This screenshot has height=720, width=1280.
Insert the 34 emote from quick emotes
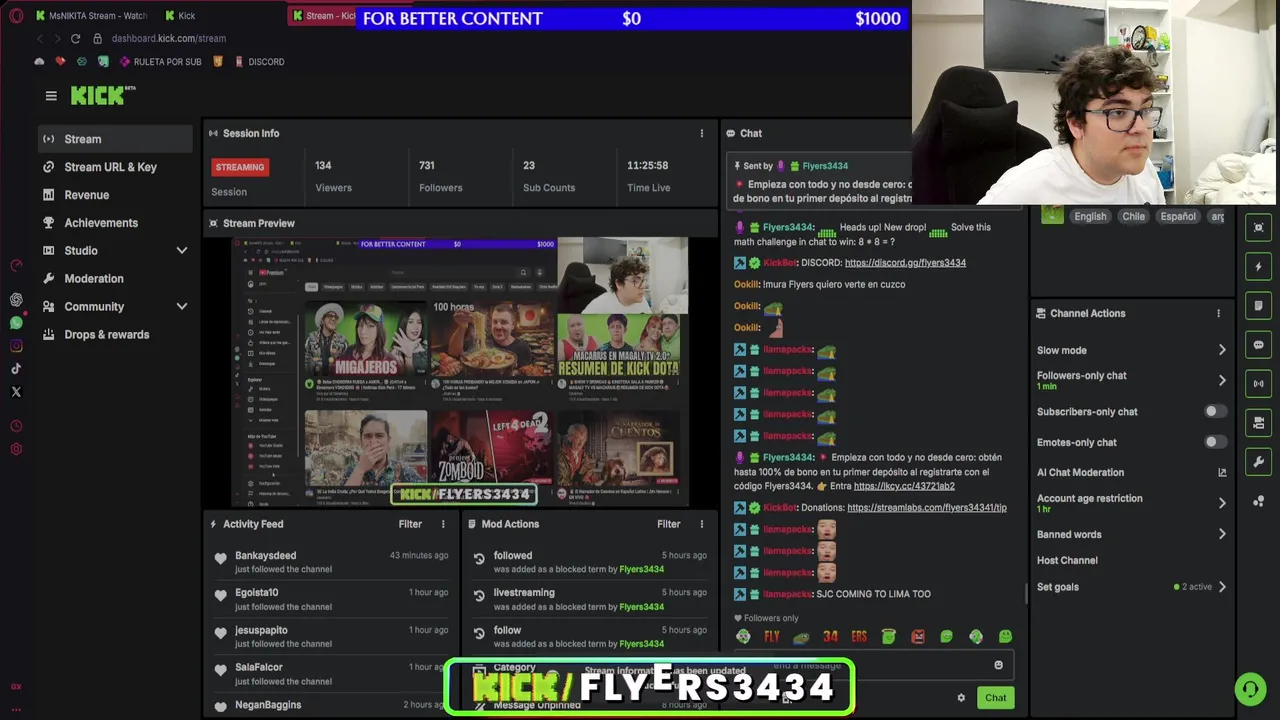pyautogui.click(x=830, y=636)
